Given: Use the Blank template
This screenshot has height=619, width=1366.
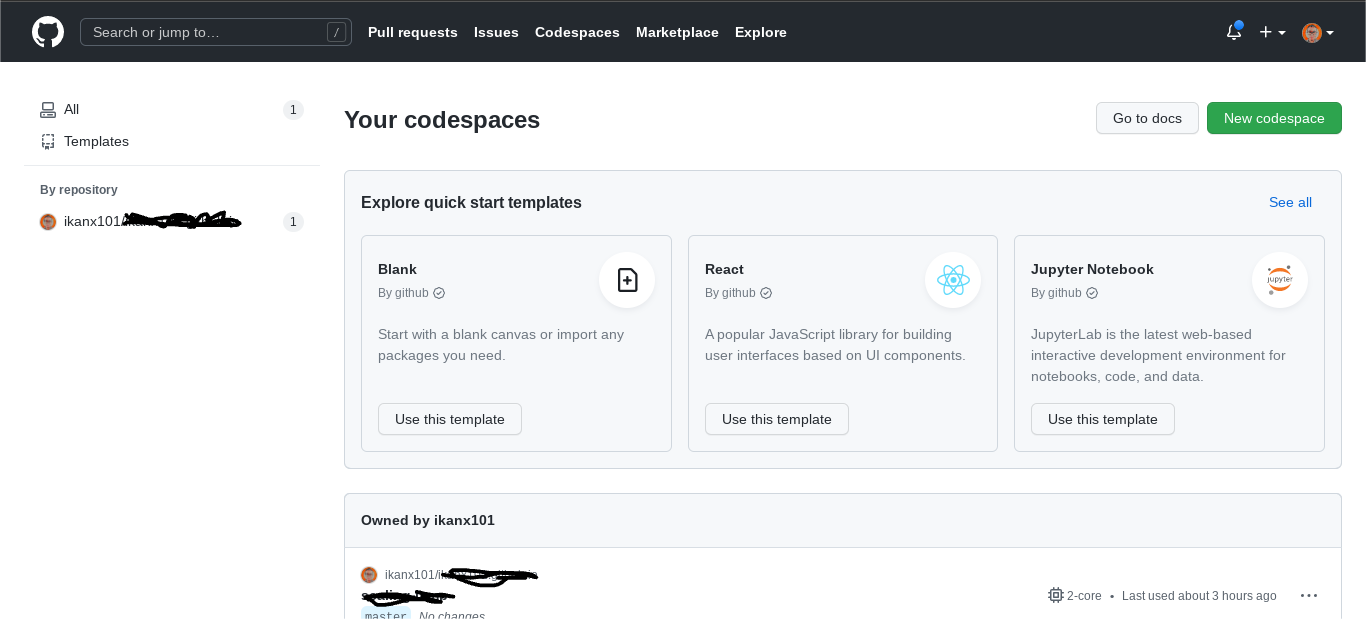Looking at the screenshot, I should pyautogui.click(x=450, y=419).
